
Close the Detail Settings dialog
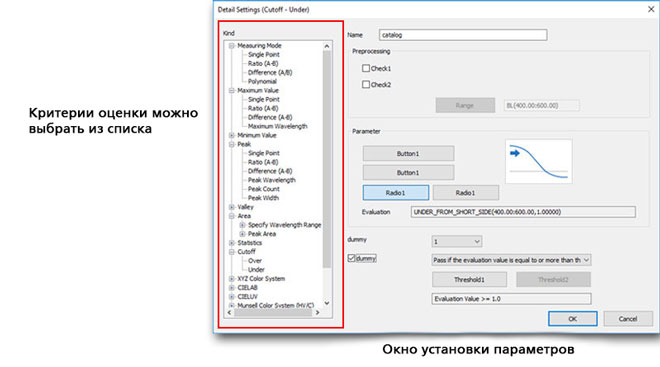tap(651, 9)
